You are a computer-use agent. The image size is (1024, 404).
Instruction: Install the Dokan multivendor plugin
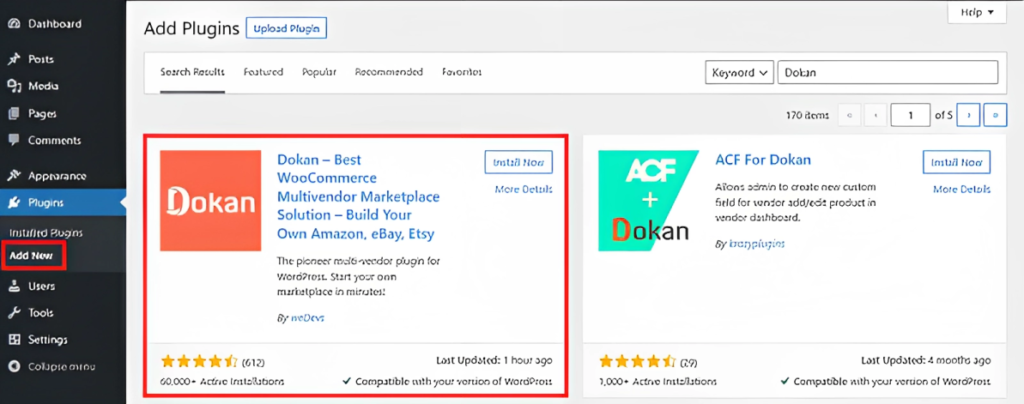[x=519, y=163]
